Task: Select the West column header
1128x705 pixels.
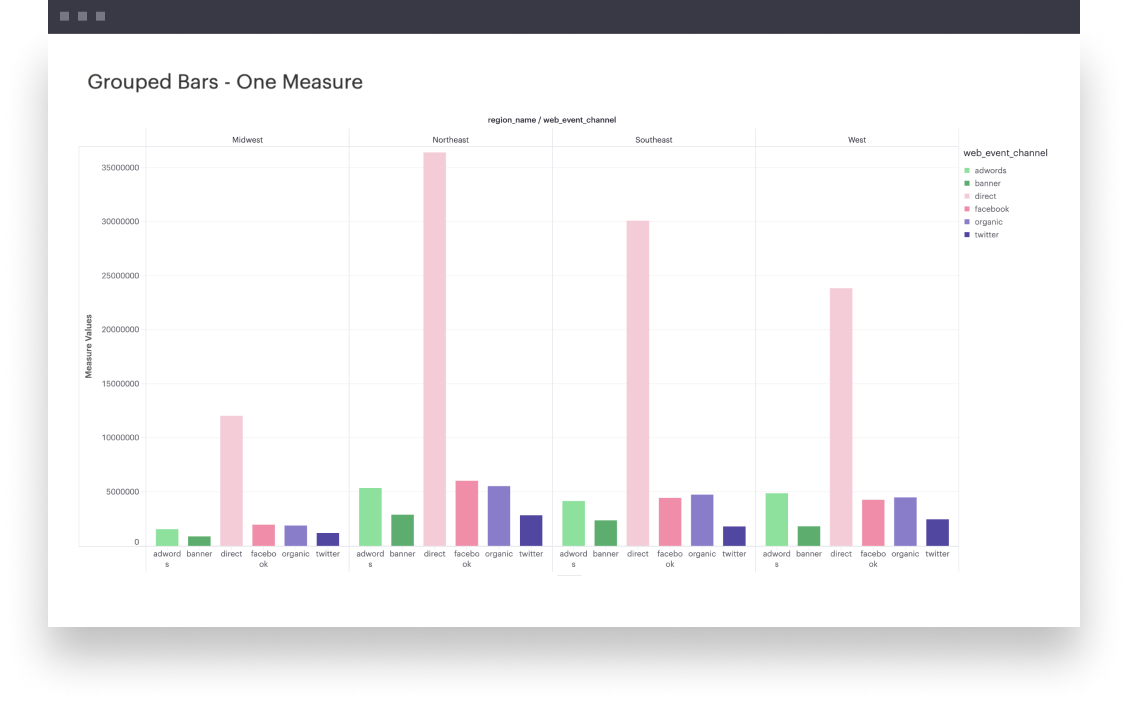Action: (x=856, y=140)
